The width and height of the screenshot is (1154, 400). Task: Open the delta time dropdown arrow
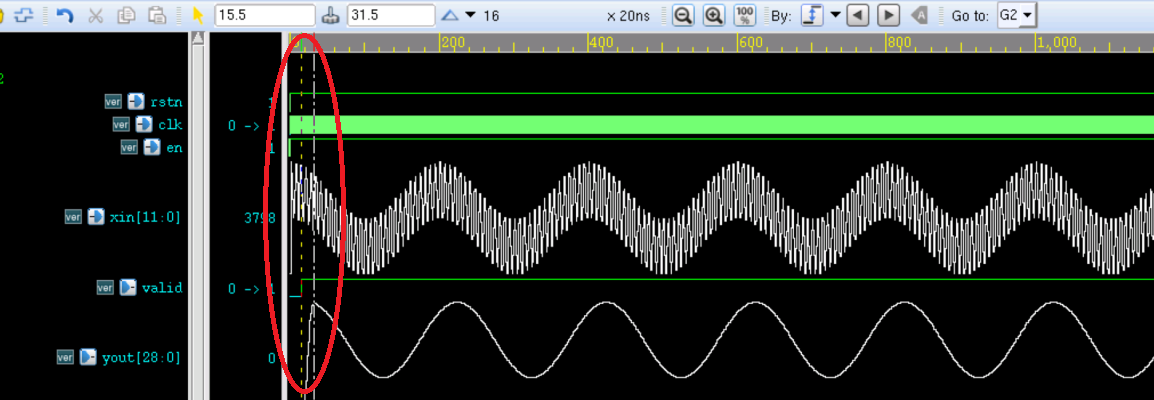click(471, 16)
